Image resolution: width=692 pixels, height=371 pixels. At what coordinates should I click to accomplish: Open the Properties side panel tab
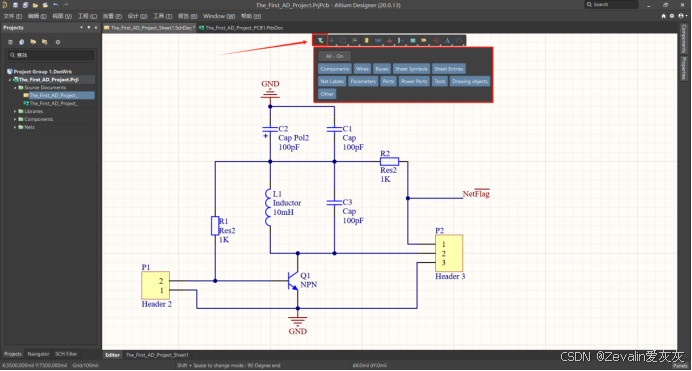tap(684, 68)
